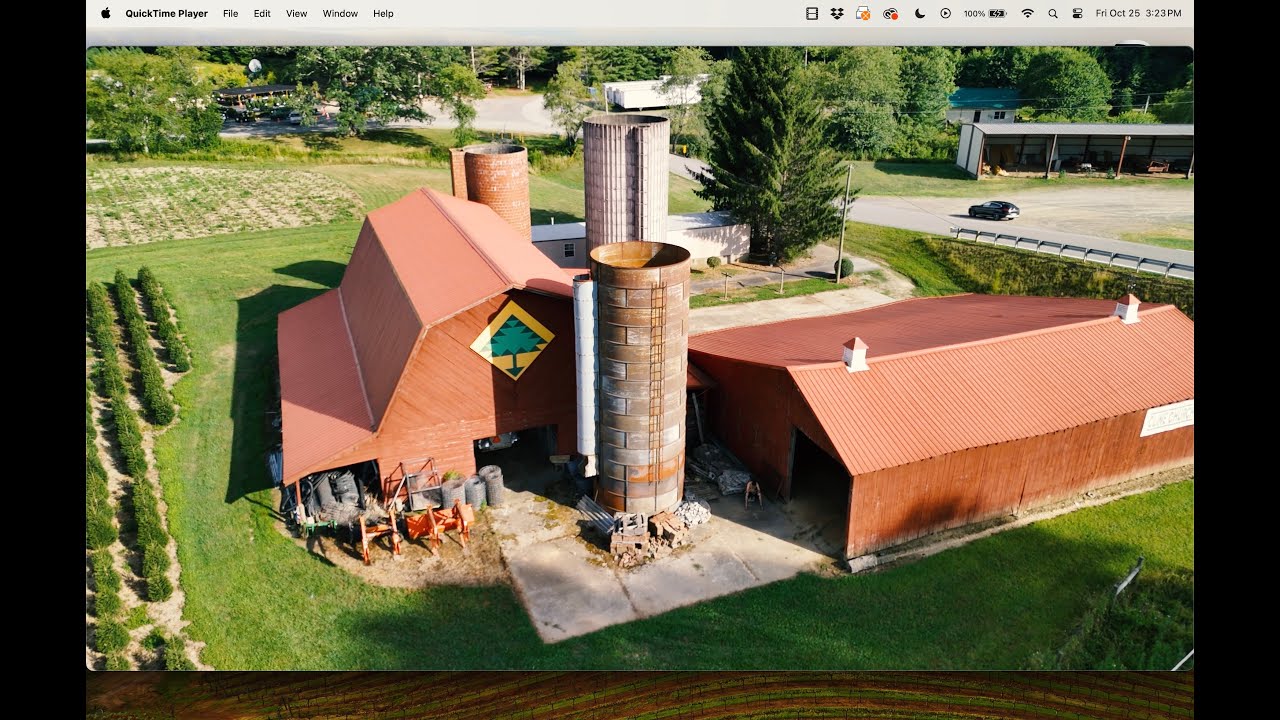
Task: Open the Help menu
Action: click(x=383, y=13)
